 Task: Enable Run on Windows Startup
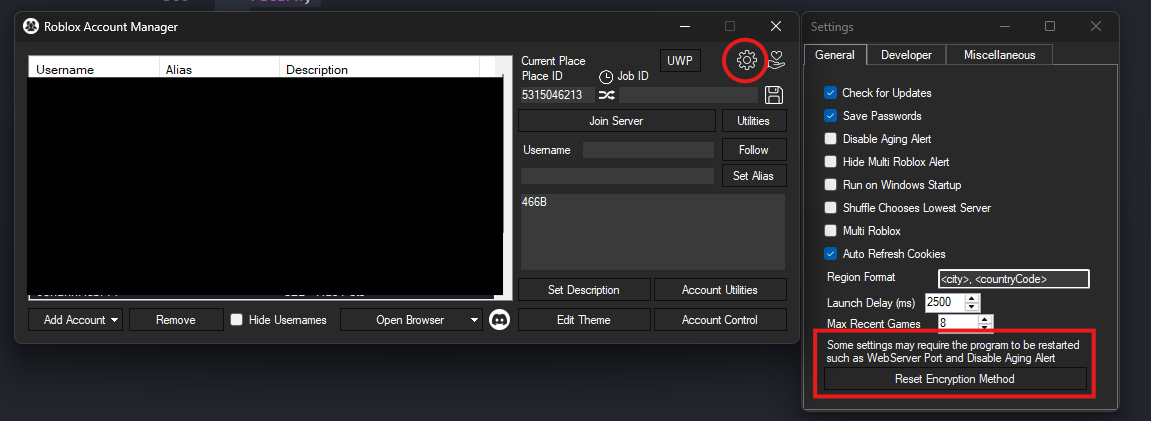(x=830, y=185)
